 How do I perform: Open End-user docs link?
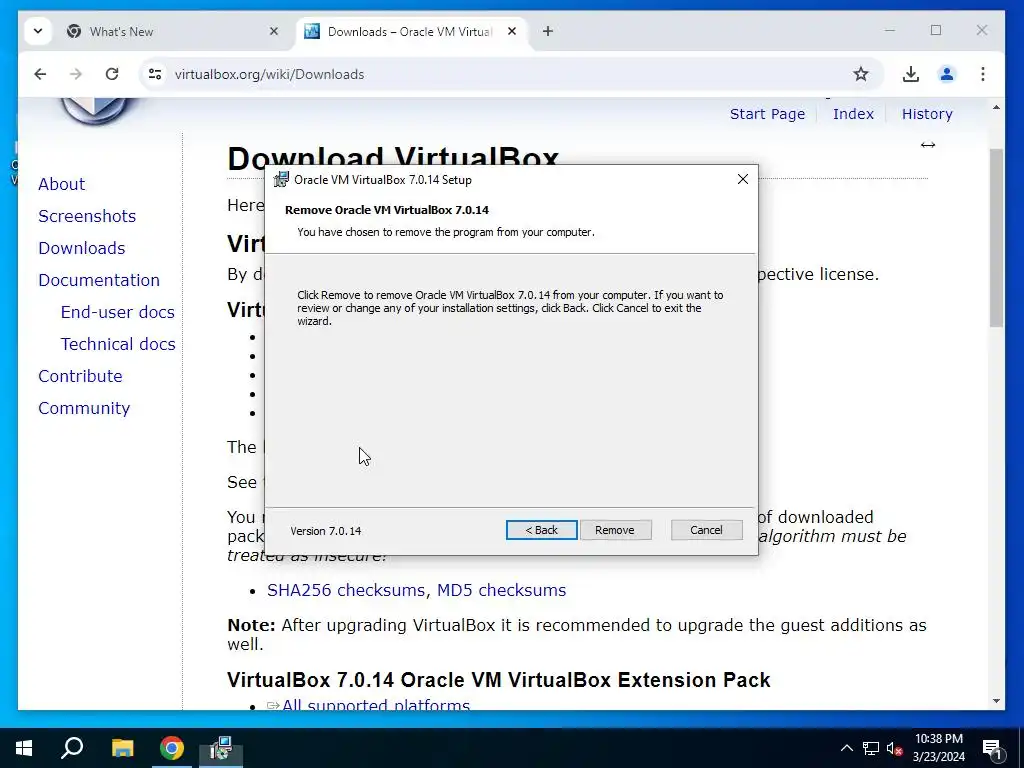coord(118,312)
